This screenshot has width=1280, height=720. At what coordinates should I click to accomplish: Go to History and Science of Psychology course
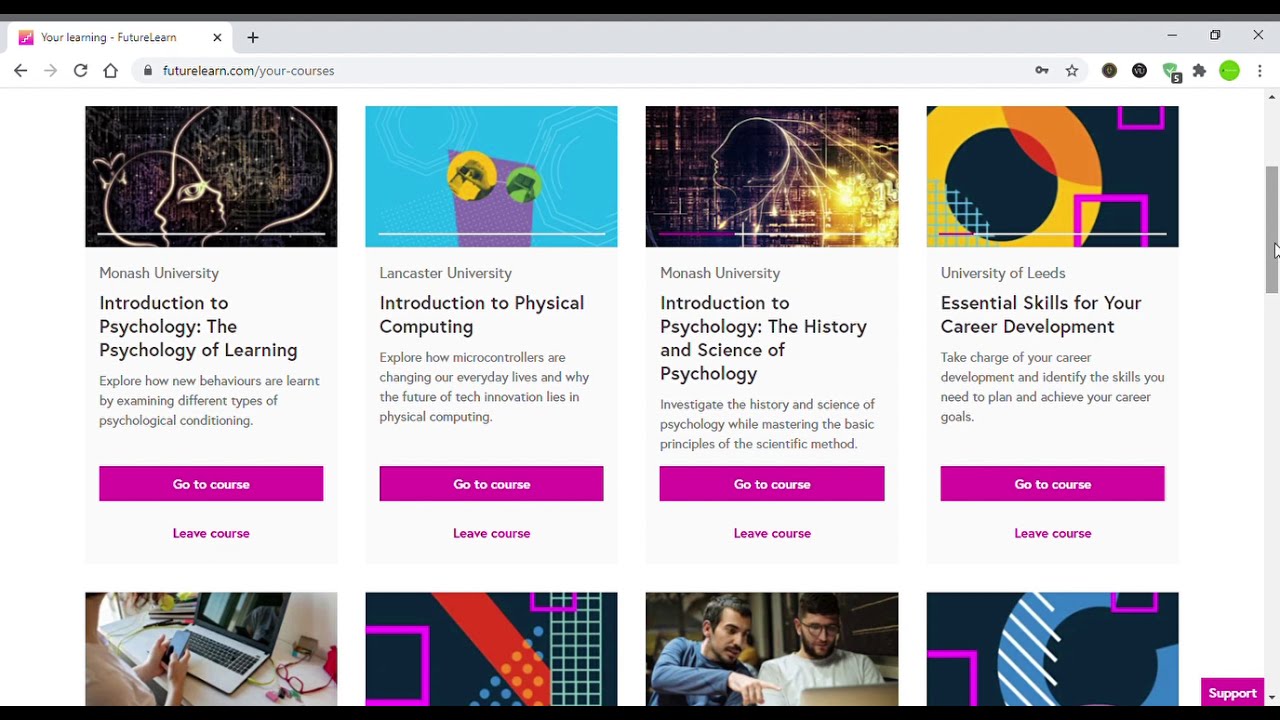772,484
